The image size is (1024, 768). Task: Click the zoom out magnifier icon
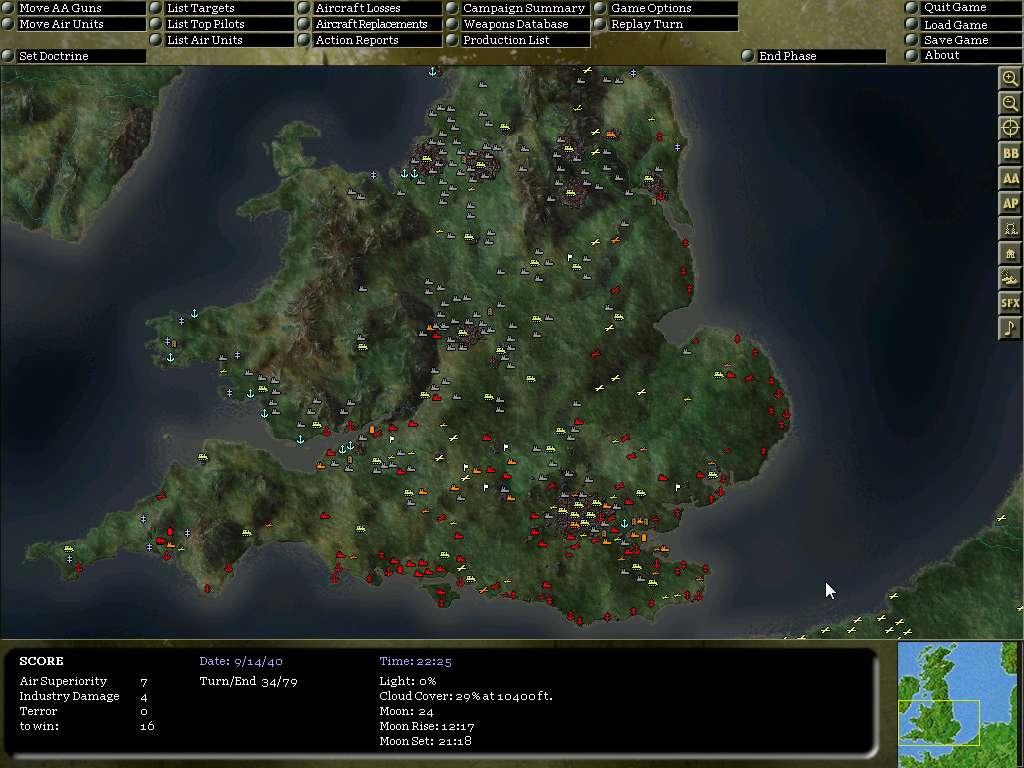coord(1010,104)
